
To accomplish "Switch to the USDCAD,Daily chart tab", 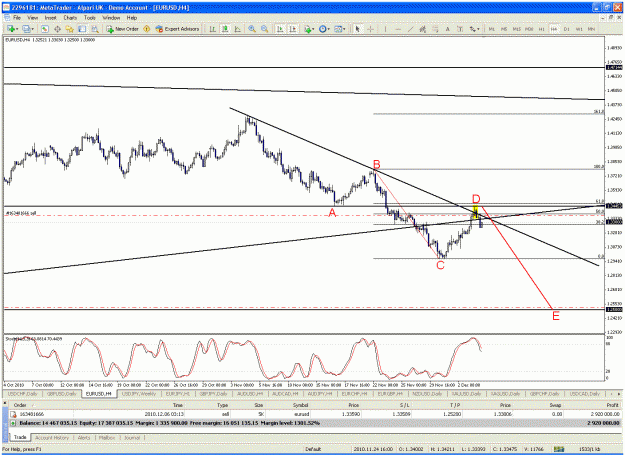I will [584, 394].
